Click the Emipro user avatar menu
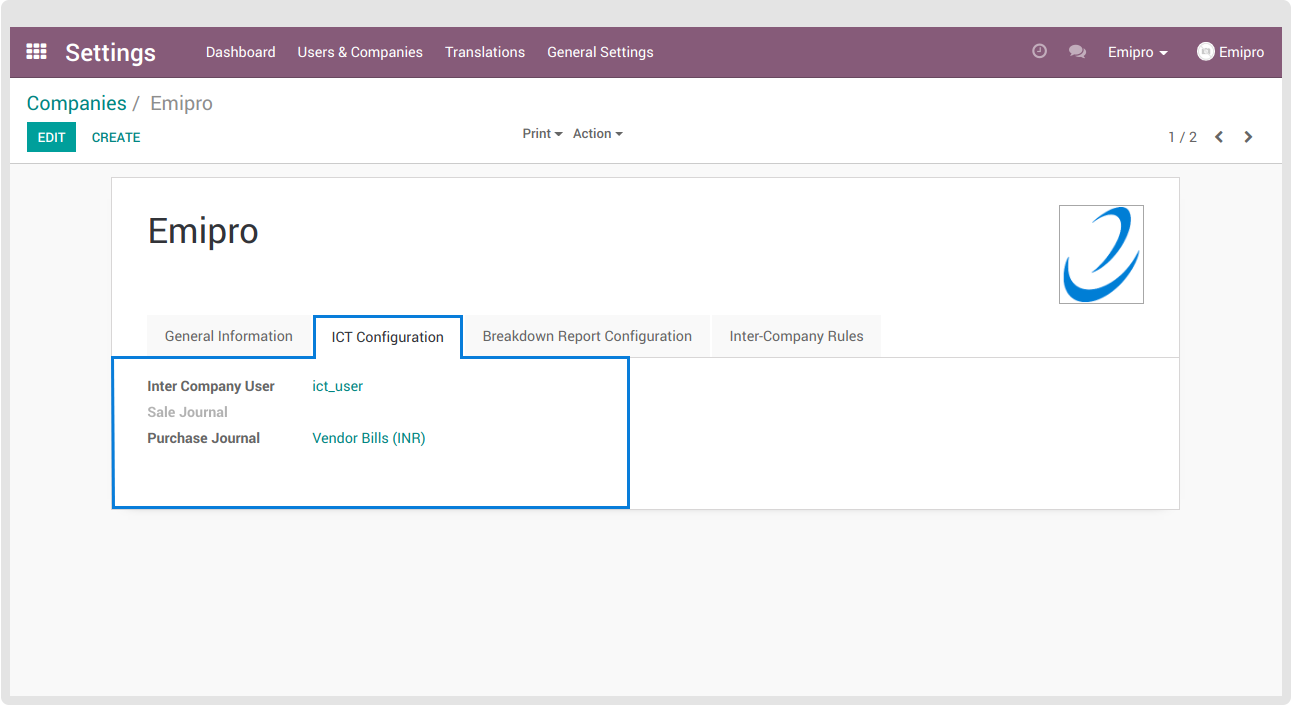This screenshot has height=705, width=1292. (1230, 52)
